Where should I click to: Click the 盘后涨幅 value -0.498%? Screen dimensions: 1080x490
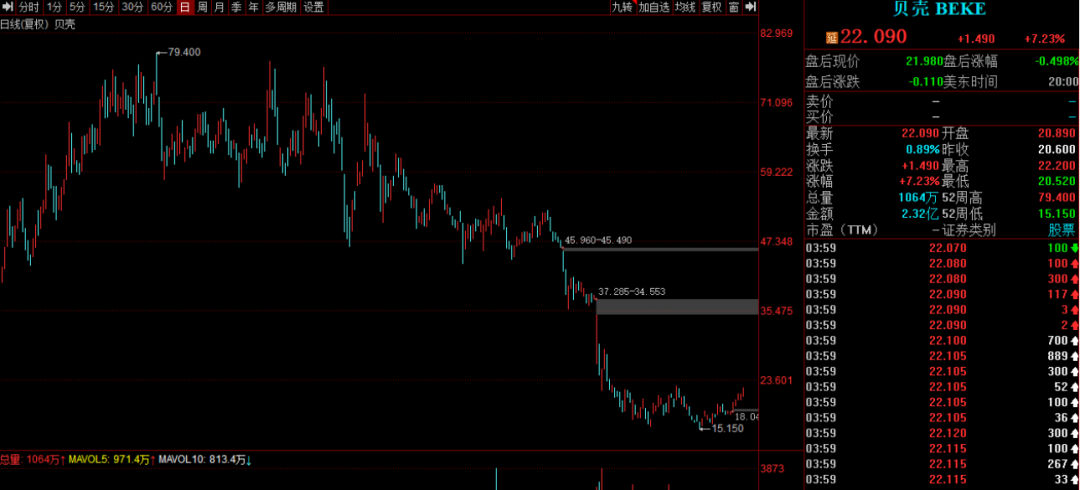[1056, 62]
